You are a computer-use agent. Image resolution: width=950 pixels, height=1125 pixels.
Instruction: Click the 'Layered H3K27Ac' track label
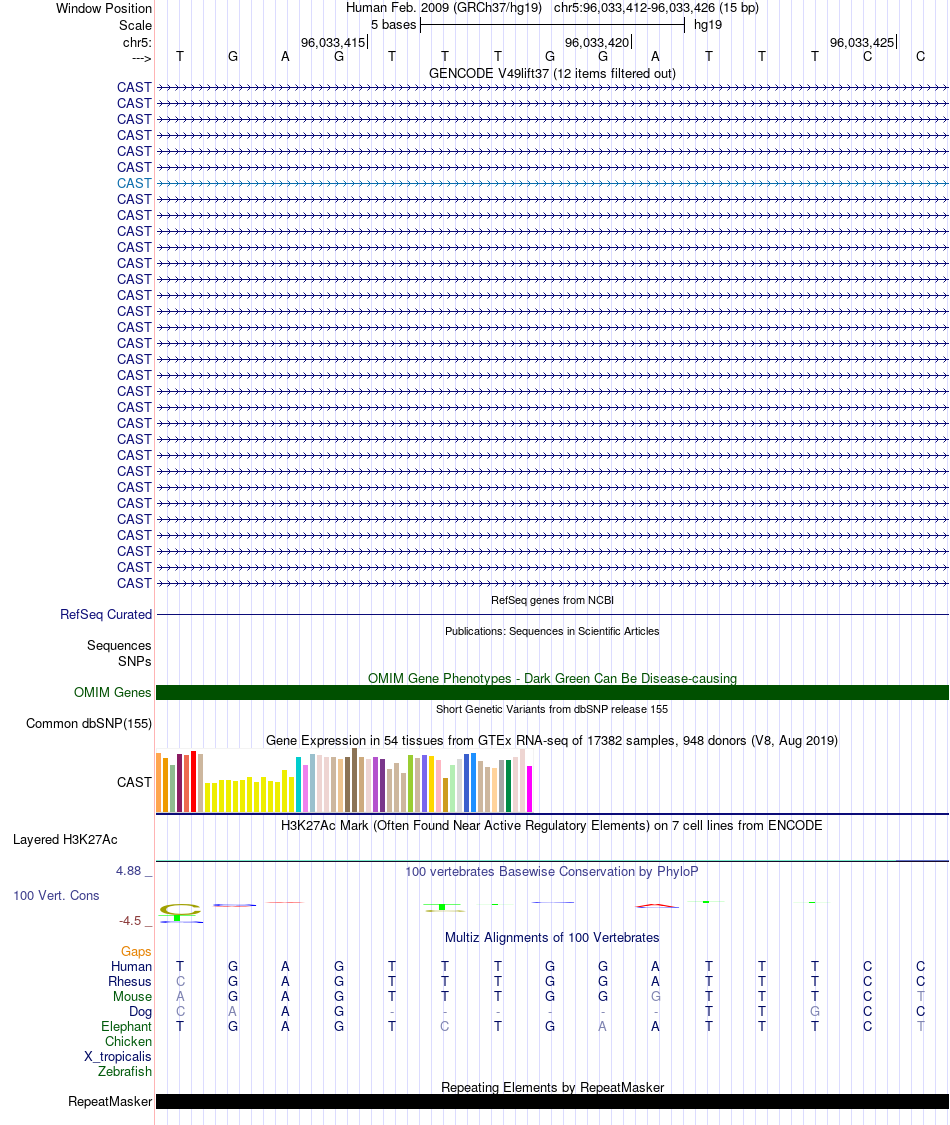tap(65, 839)
